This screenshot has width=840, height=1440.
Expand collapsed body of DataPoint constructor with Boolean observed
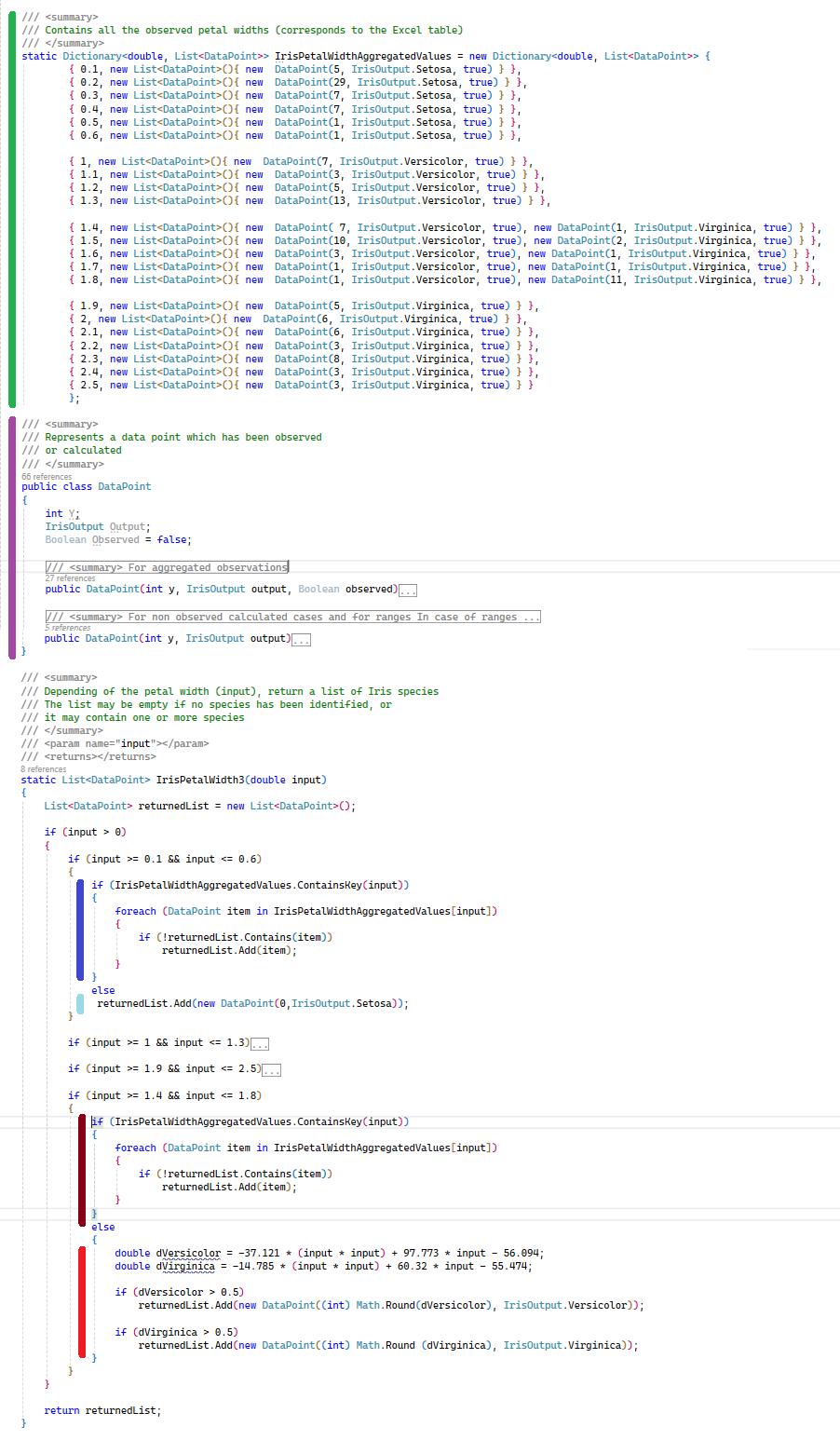pos(408,590)
